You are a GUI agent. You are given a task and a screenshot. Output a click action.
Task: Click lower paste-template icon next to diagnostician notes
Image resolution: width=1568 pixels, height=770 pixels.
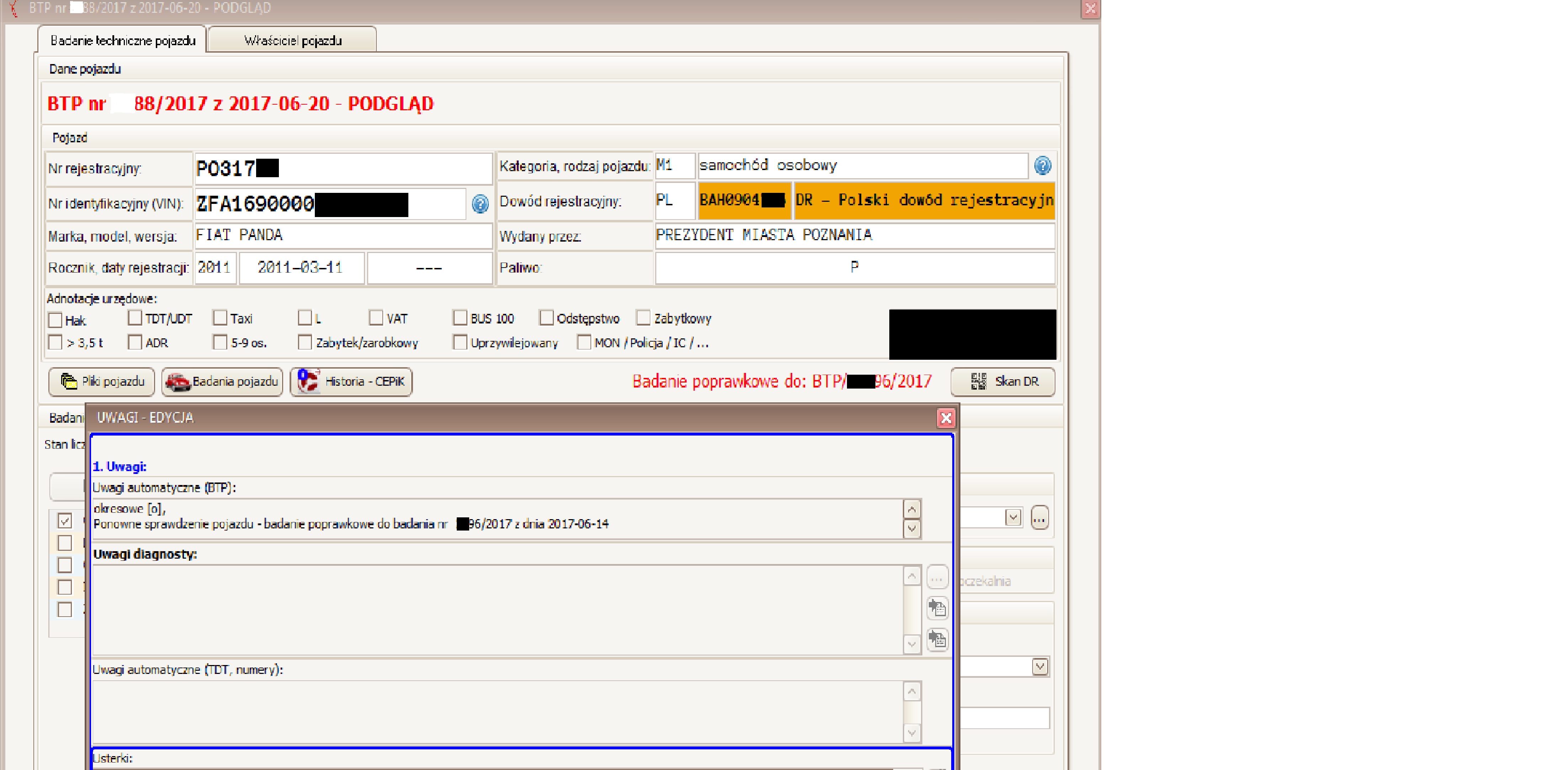tap(937, 639)
